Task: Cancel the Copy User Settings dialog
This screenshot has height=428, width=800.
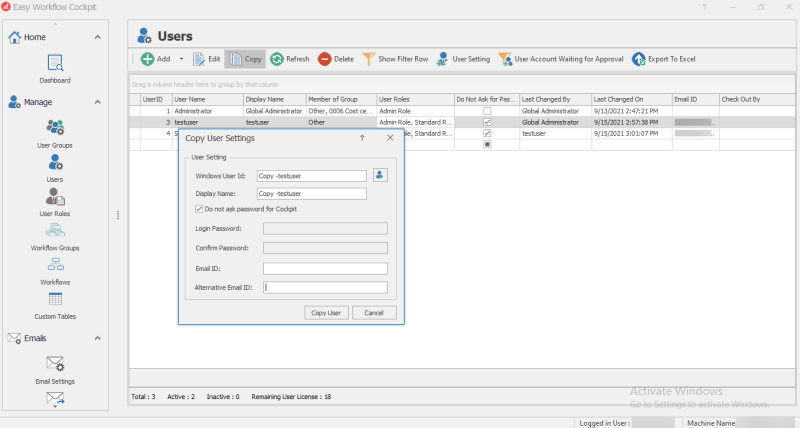Action: pyautogui.click(x=374, y=313)
